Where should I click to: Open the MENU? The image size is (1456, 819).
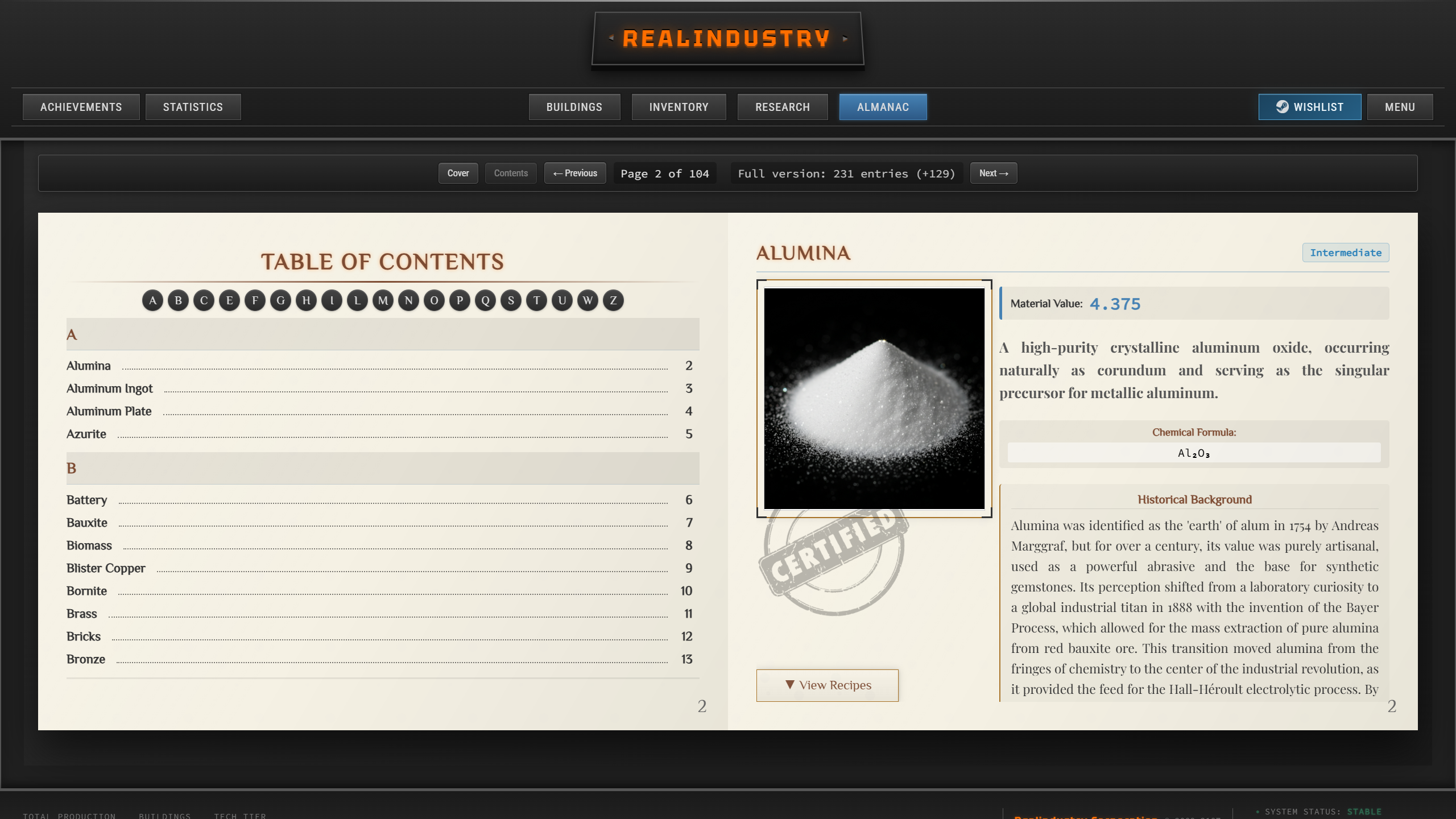click(1401, 106)
